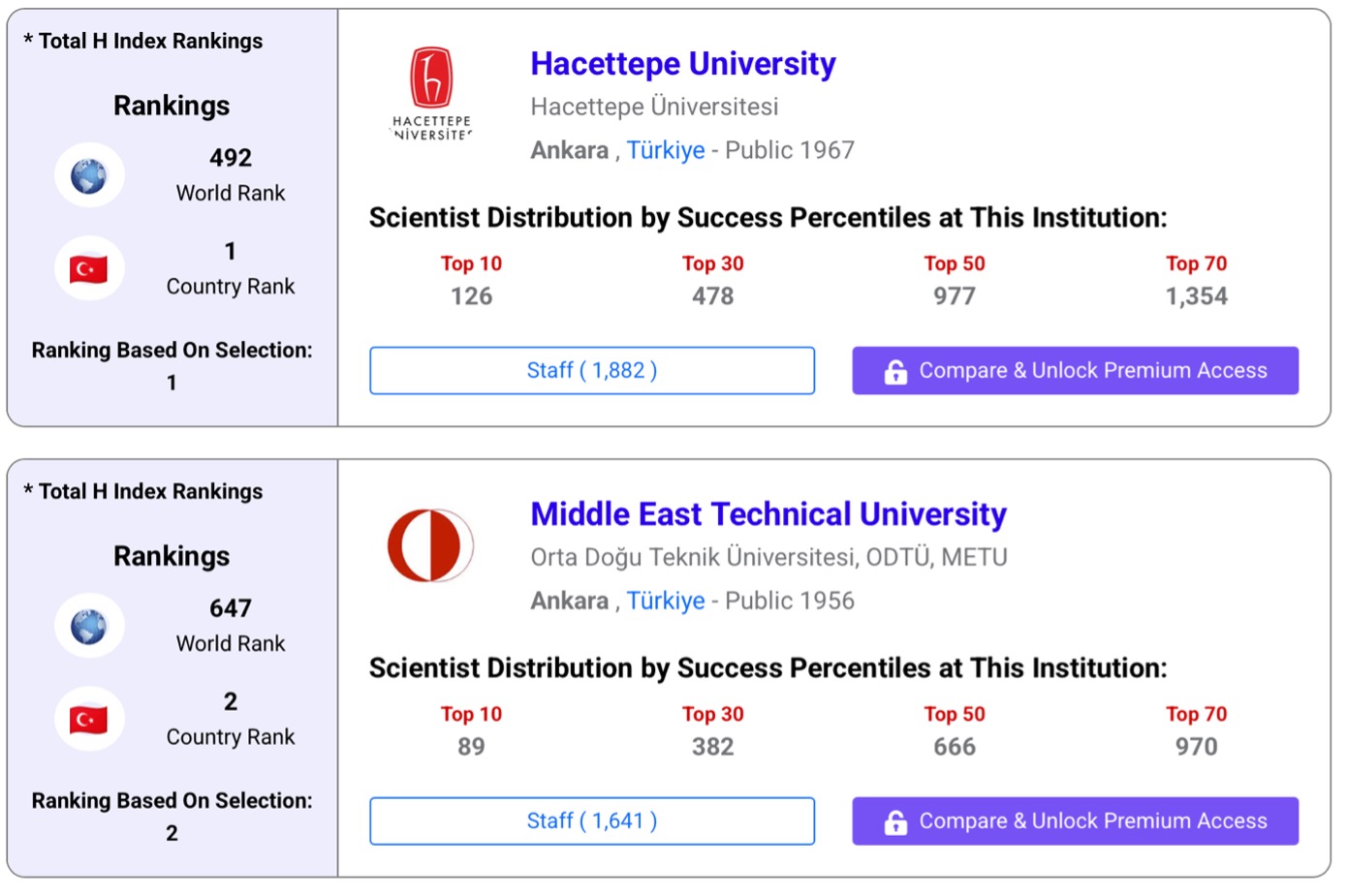1347x896 pixels.
Task: Select Top 10 count 126 at Hacettepe
Action: [471, 296]
